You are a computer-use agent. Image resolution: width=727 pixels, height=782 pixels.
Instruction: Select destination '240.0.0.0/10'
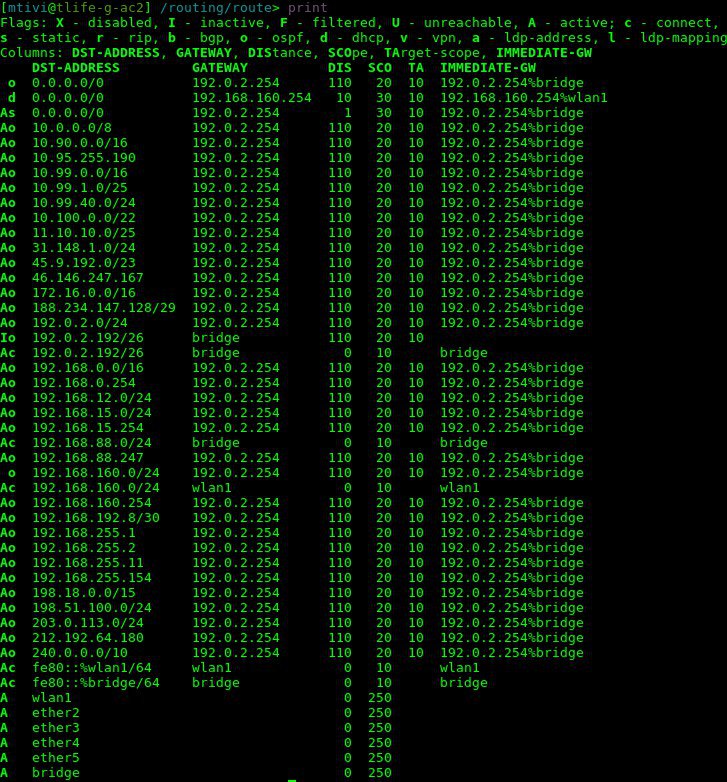coord(80,652)
